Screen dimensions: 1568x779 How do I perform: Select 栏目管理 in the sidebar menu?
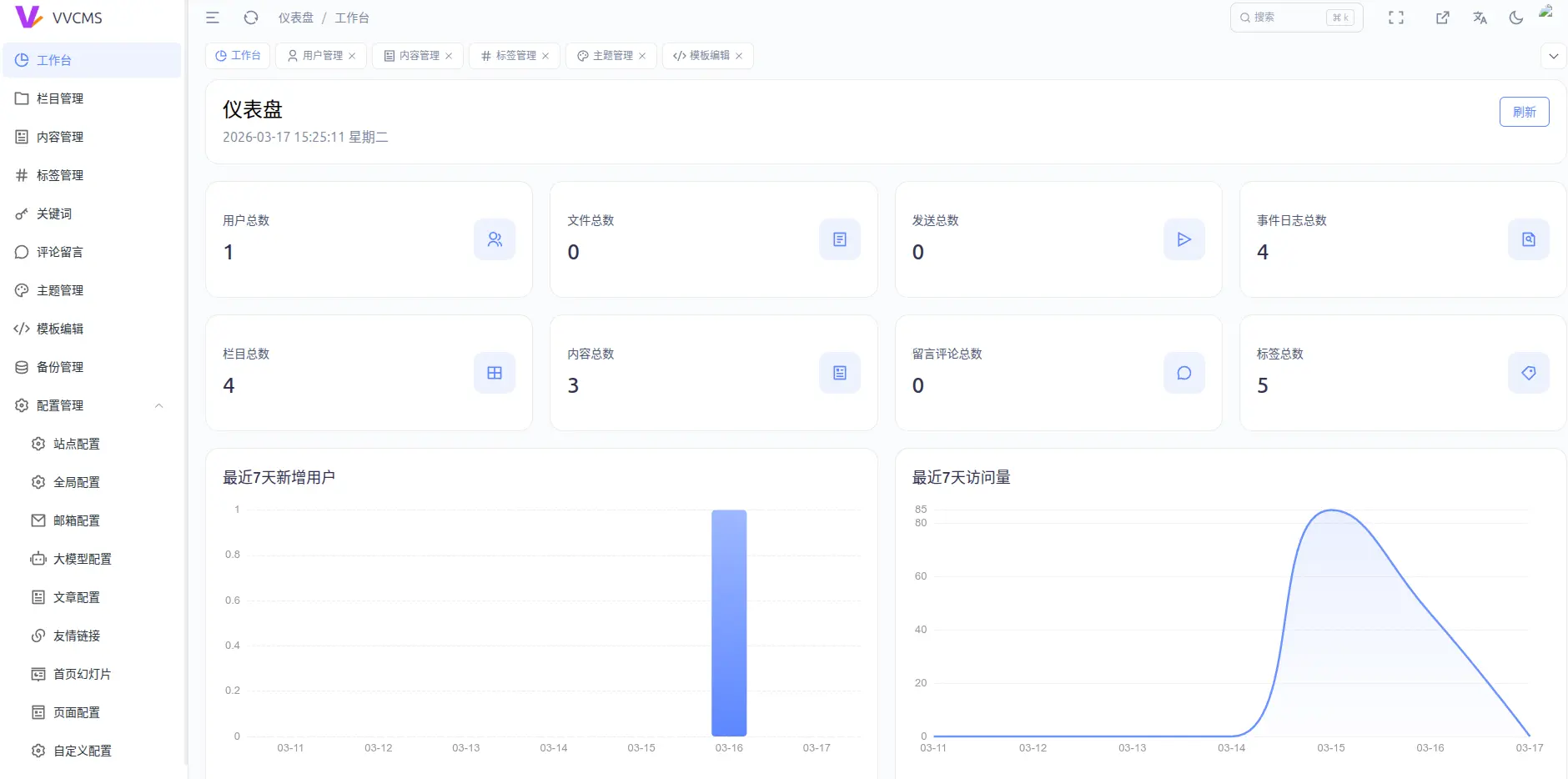[x=58, y=98]
